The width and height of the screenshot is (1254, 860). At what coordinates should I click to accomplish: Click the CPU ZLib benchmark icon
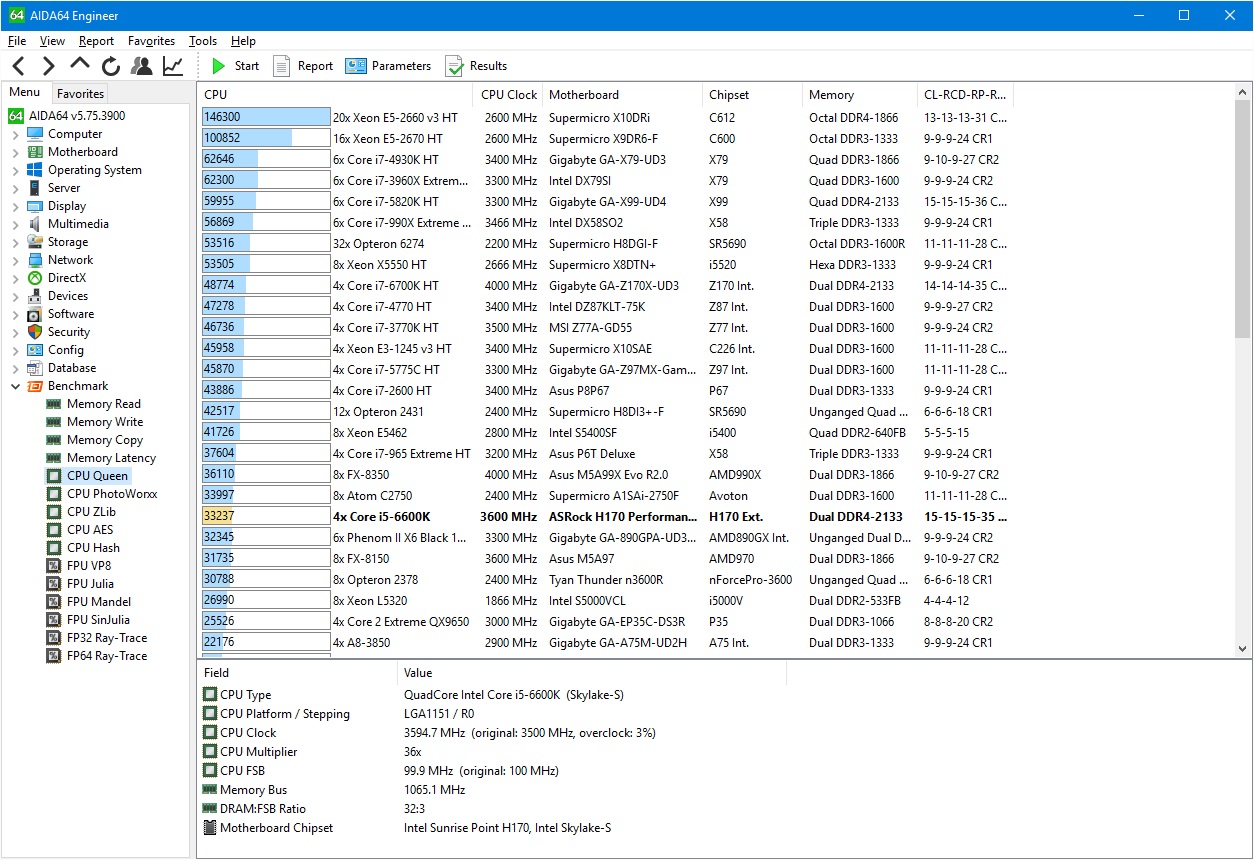tap(54, 512)
